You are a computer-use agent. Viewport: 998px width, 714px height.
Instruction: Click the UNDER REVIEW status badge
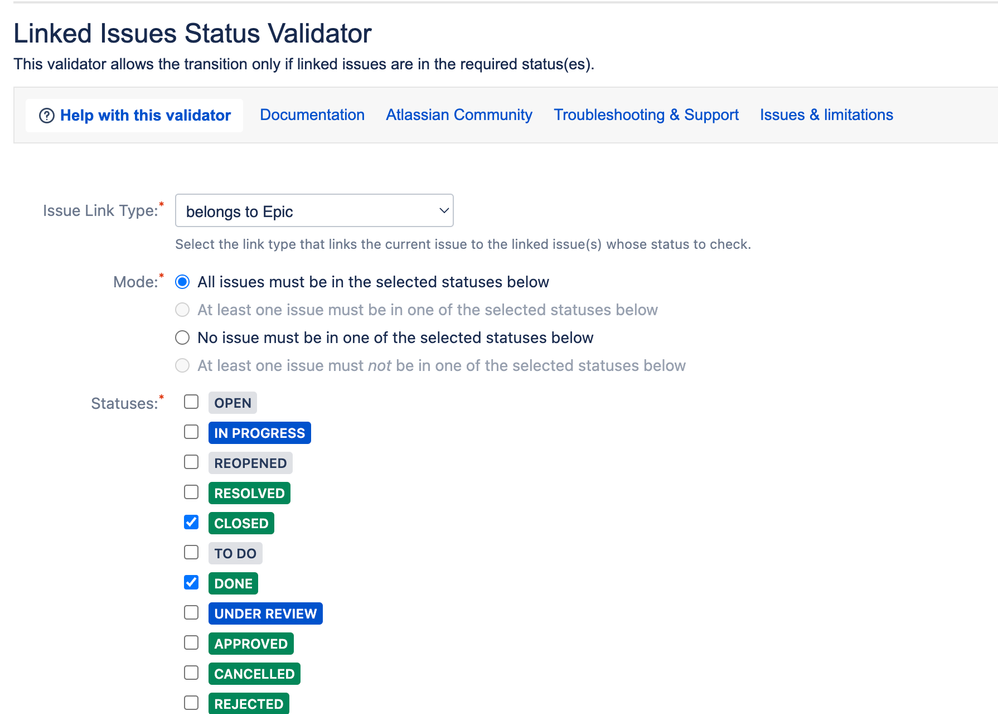pos(265,613)
